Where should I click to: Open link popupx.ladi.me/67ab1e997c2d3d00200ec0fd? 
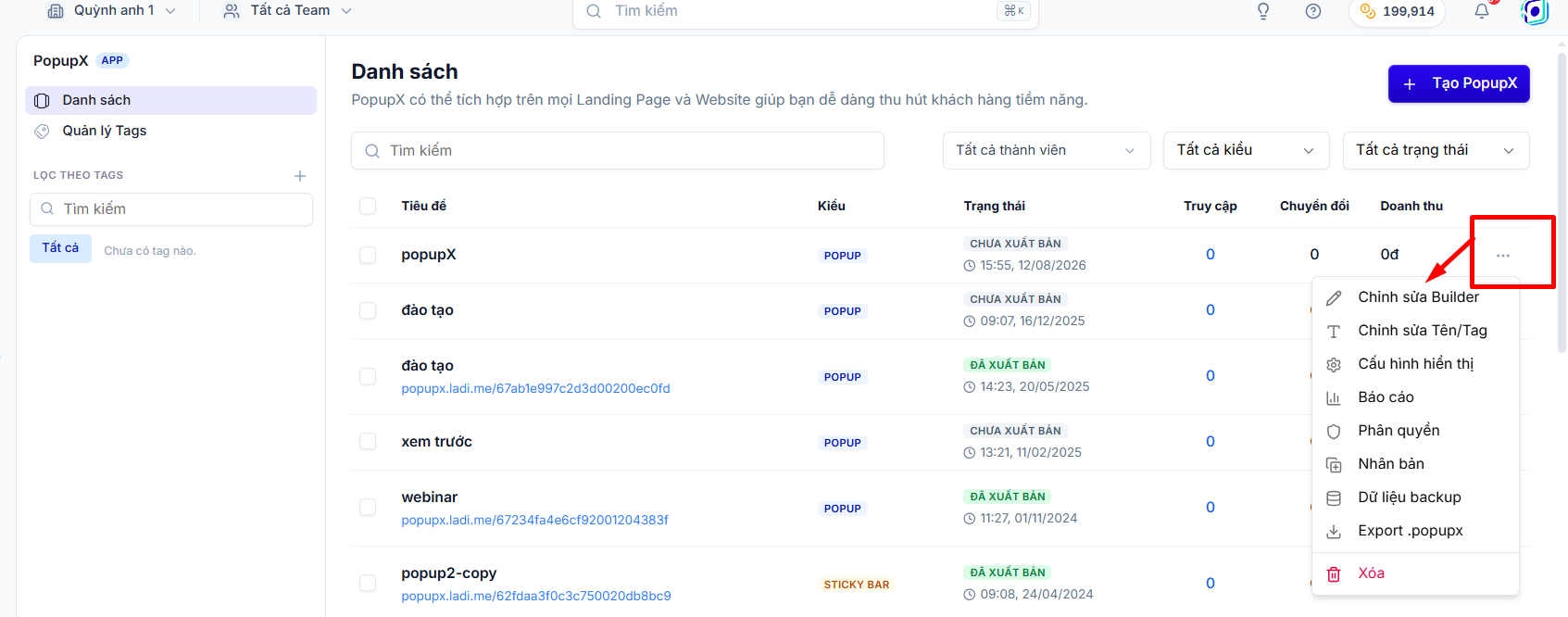tap(535, 389)
